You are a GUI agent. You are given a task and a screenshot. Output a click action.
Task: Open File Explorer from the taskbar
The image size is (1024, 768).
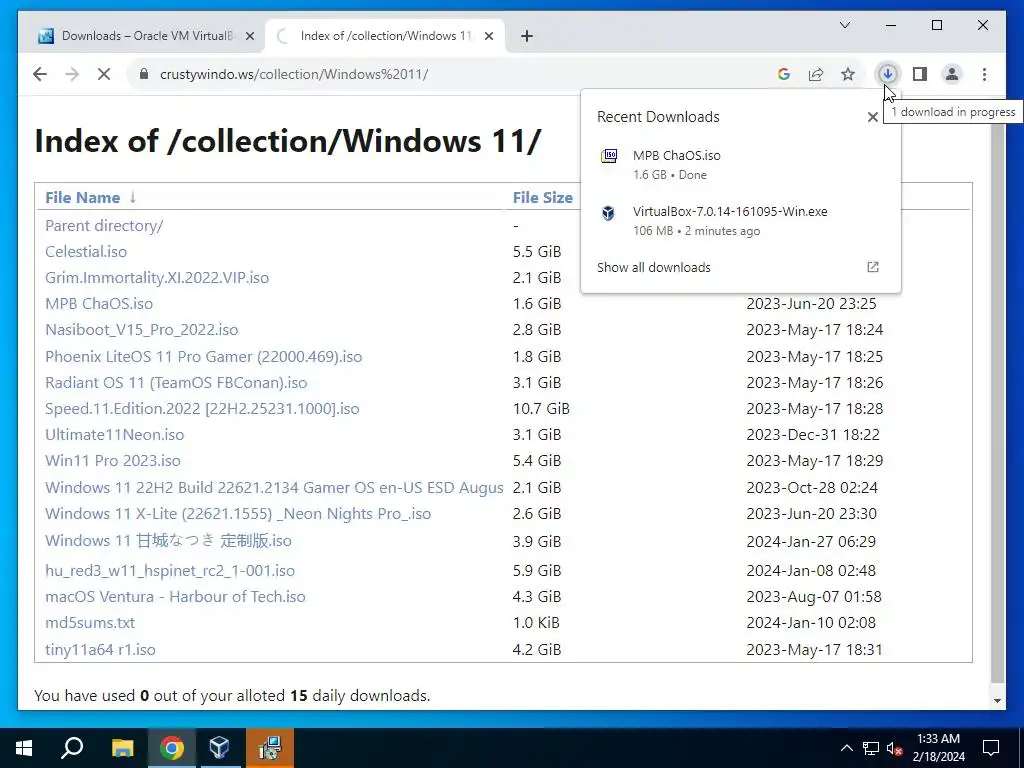click(x=122, y=748)
